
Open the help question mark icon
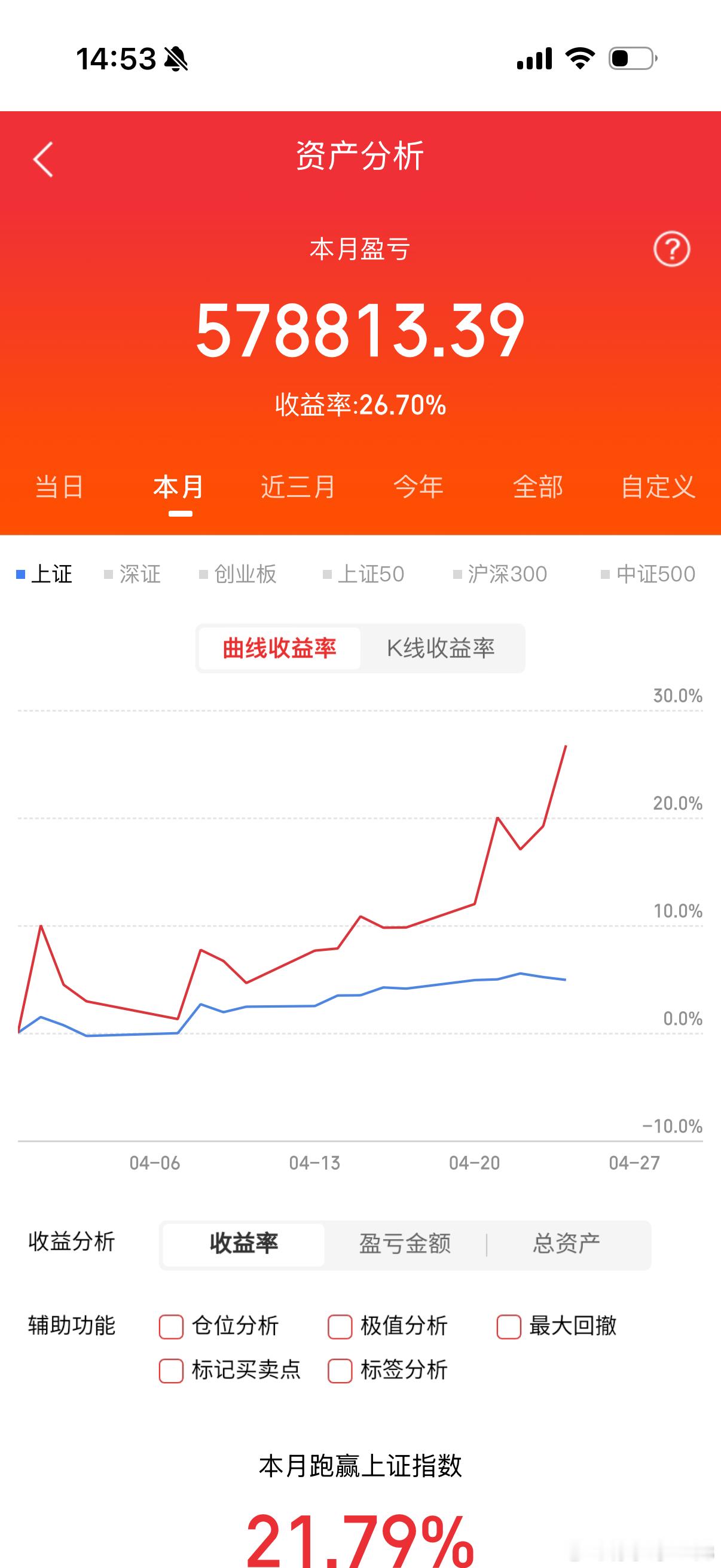tap(671, 249)
